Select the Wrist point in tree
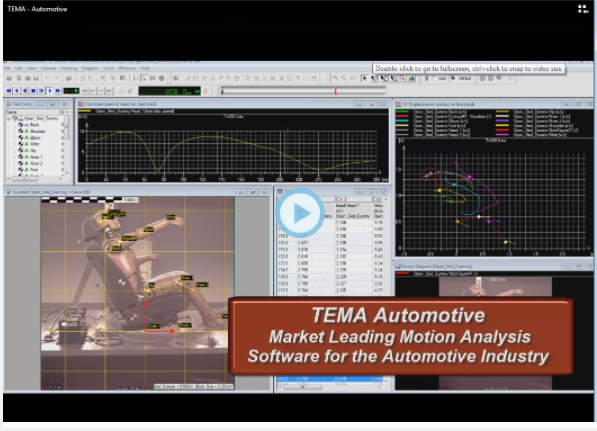 click(x=35, y=144)
